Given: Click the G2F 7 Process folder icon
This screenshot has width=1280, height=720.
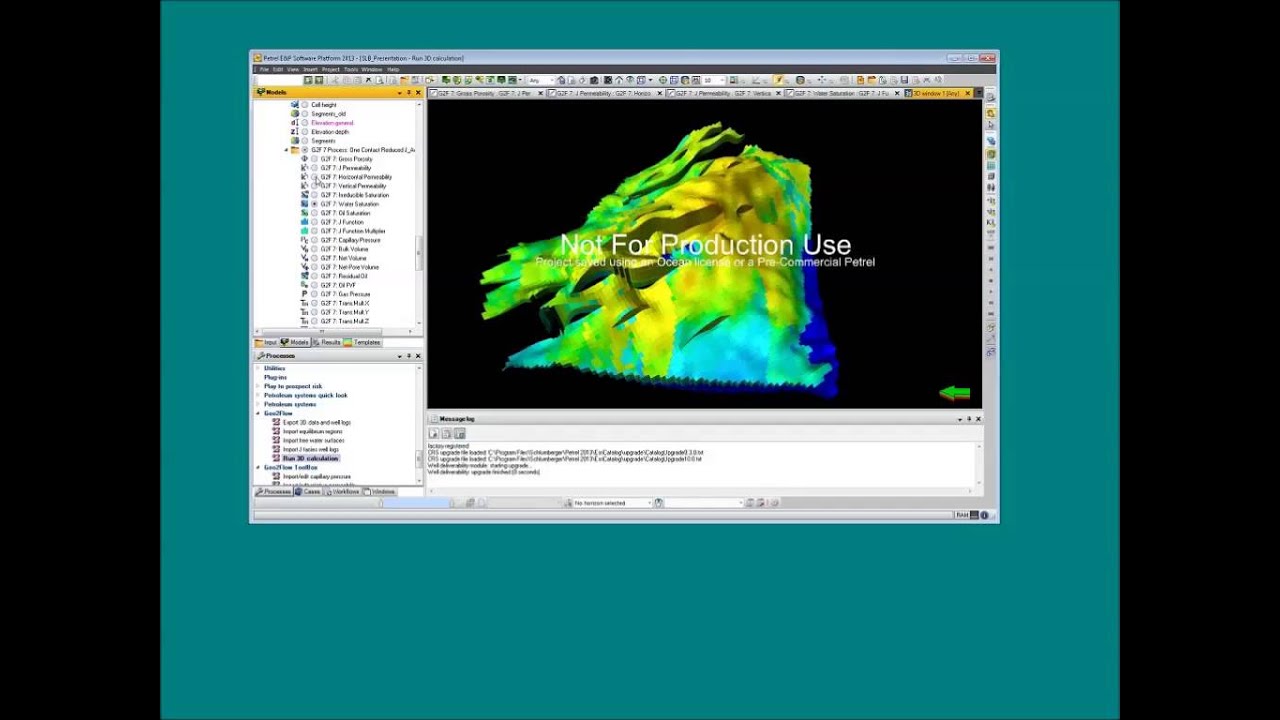Looking at the screenshot, I should click(x=295, y=150).
